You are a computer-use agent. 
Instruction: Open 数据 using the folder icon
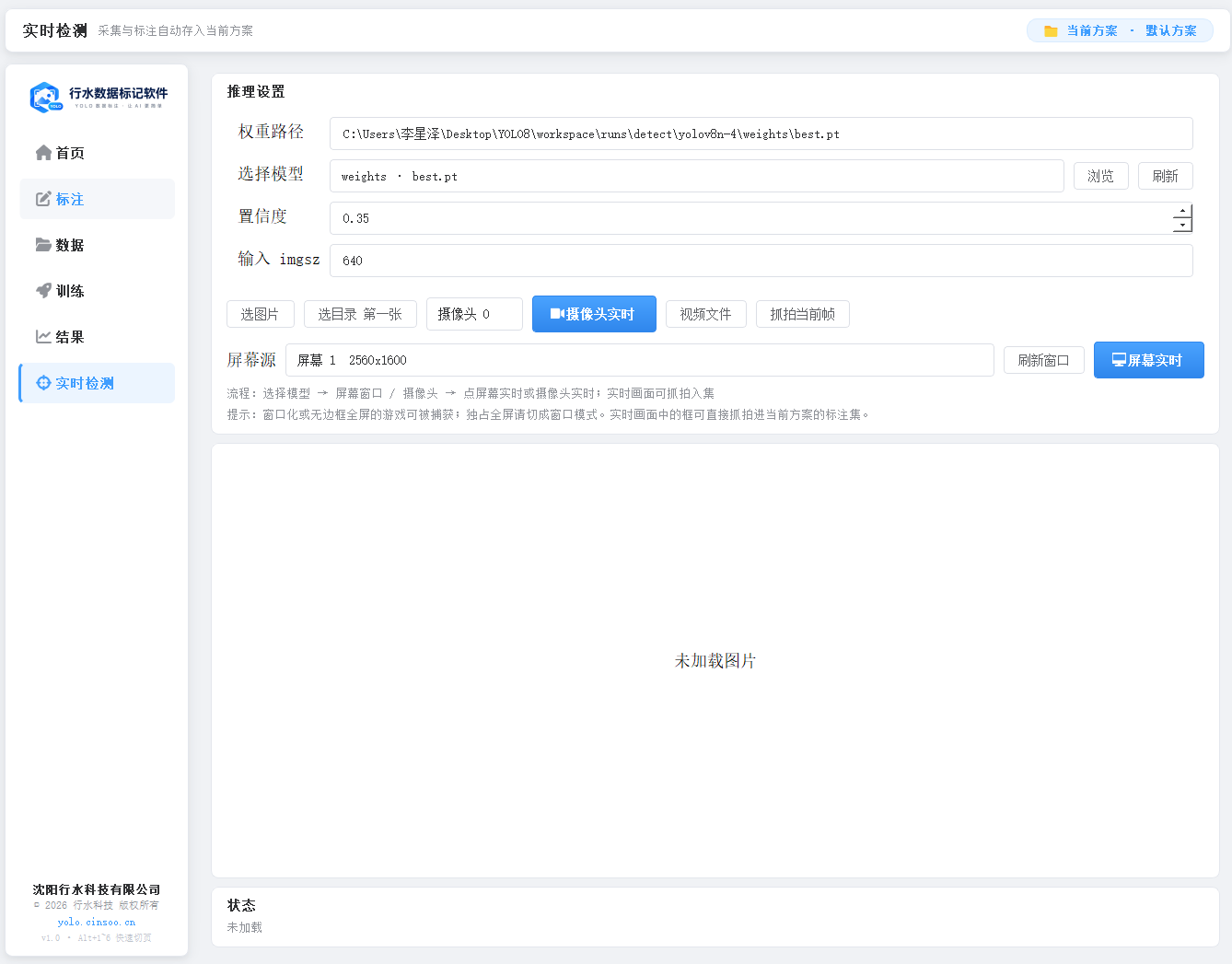tap(43, 245)
